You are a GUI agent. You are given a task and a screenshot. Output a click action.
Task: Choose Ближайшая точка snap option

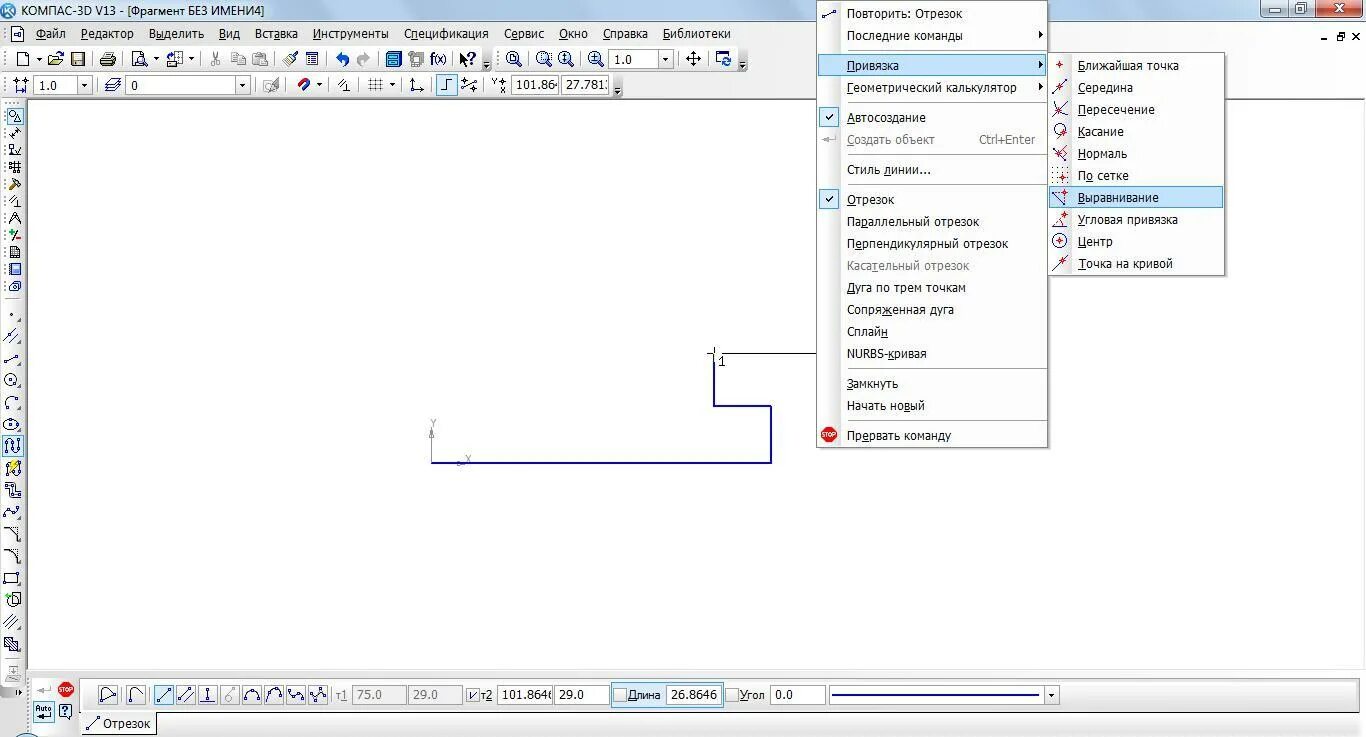pyautogui.click(x=1136, y=66)
